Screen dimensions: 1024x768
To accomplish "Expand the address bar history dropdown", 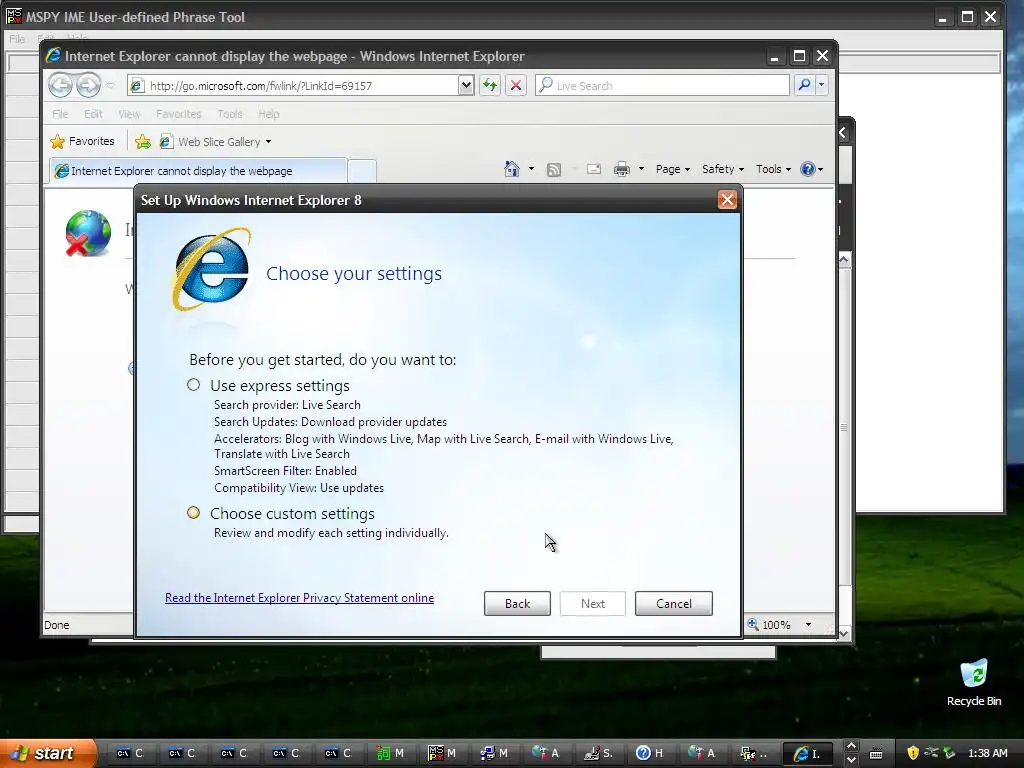I will pos(466,86).
